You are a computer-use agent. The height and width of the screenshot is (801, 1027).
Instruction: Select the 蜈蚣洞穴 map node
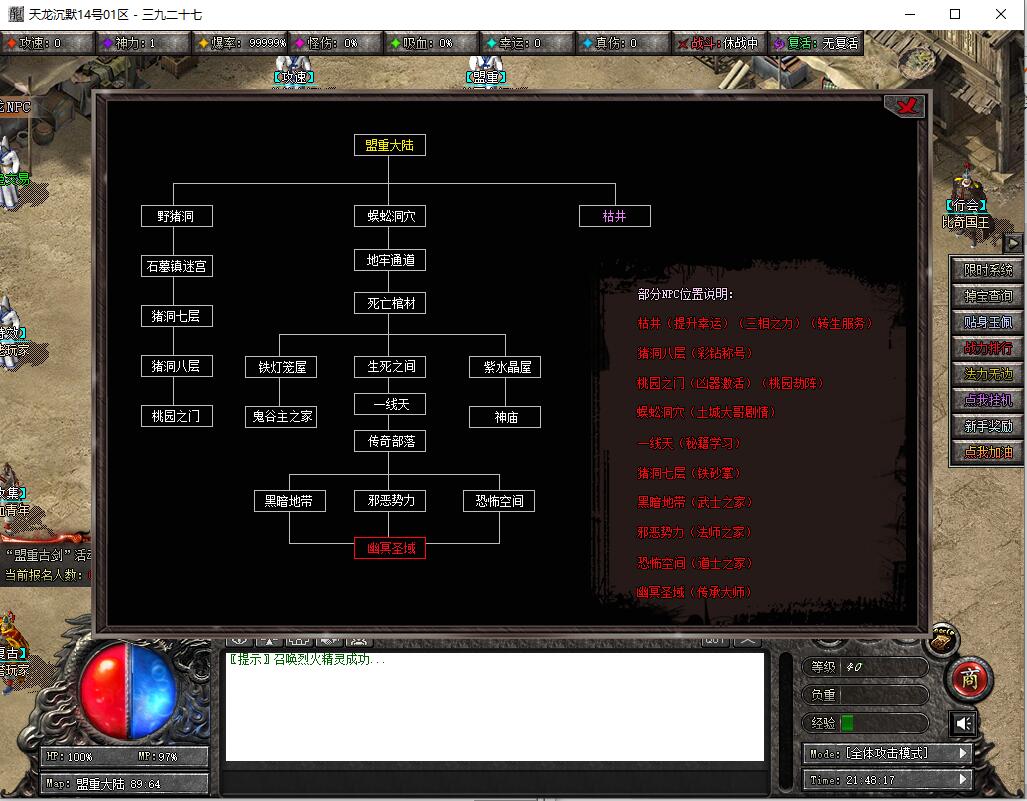click(x=390, y=216)
